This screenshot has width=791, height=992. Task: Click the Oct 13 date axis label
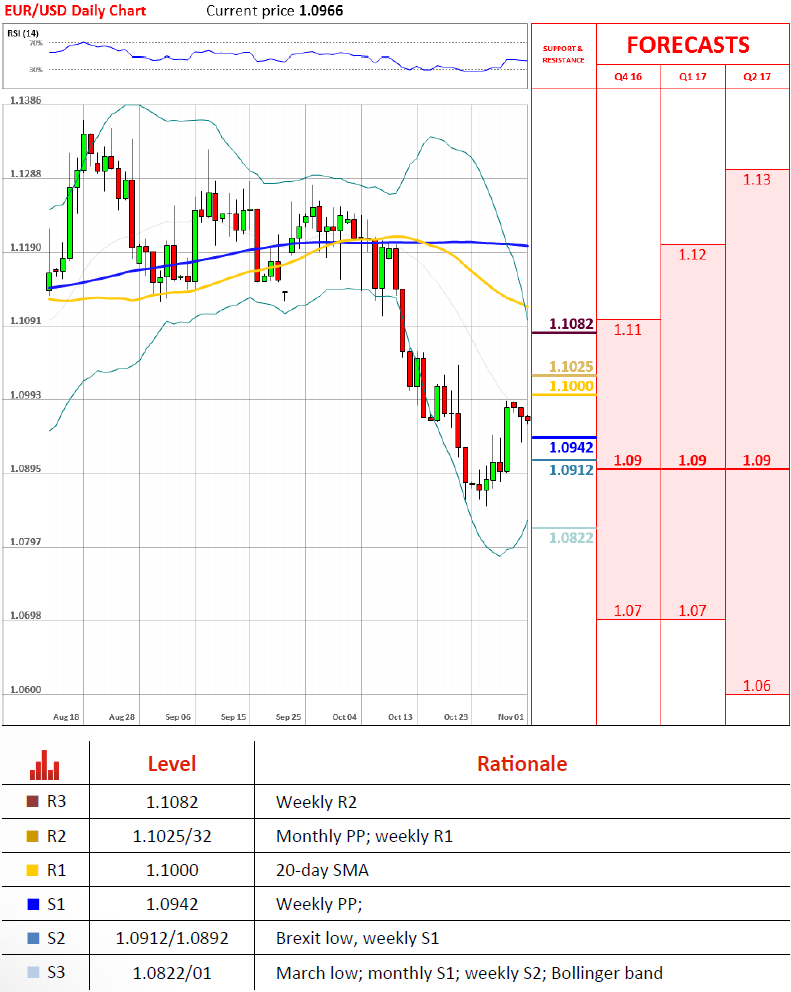click(400, 717)
